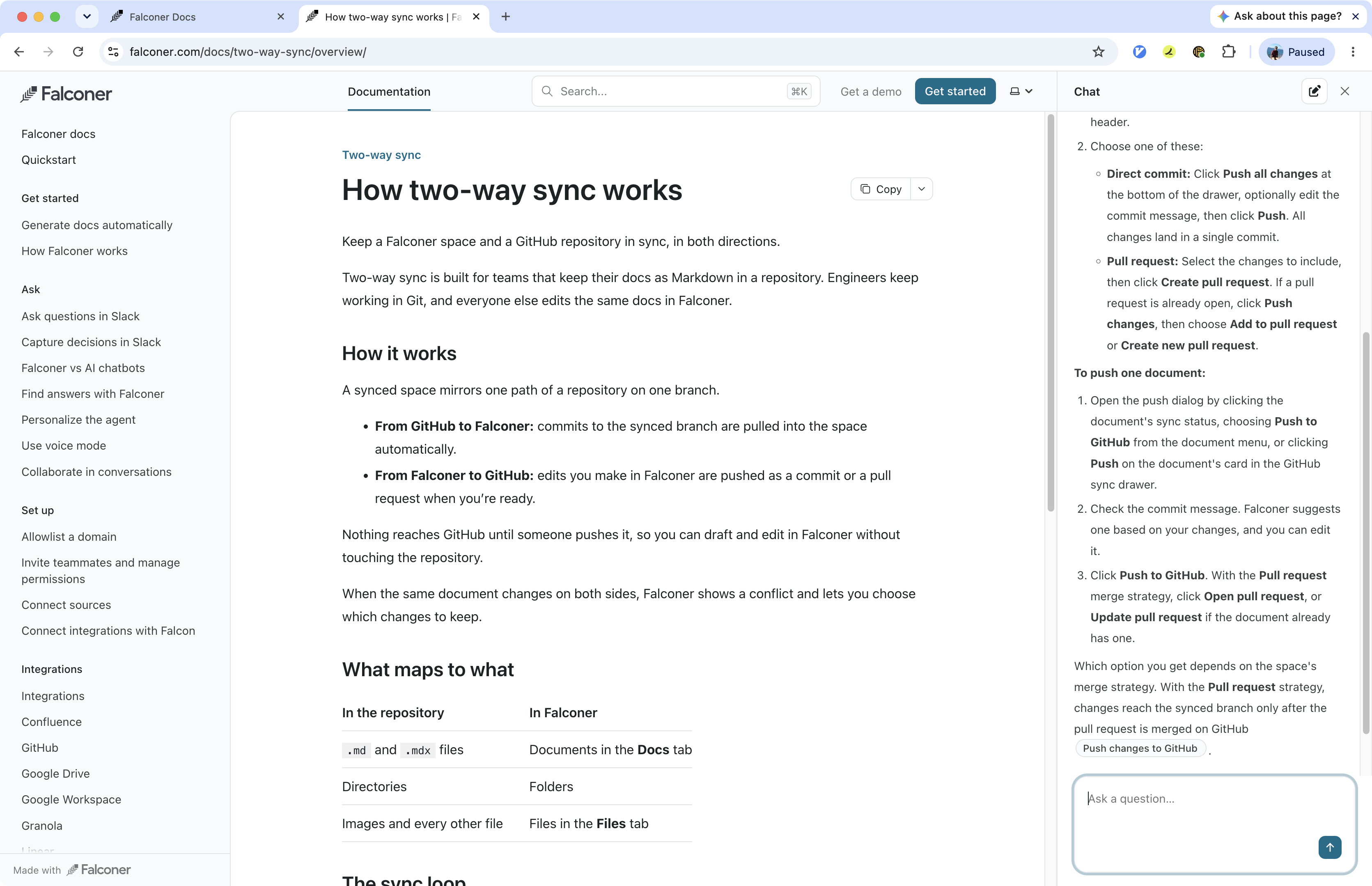Click the yellow circle extension icon

(1169, 52)
